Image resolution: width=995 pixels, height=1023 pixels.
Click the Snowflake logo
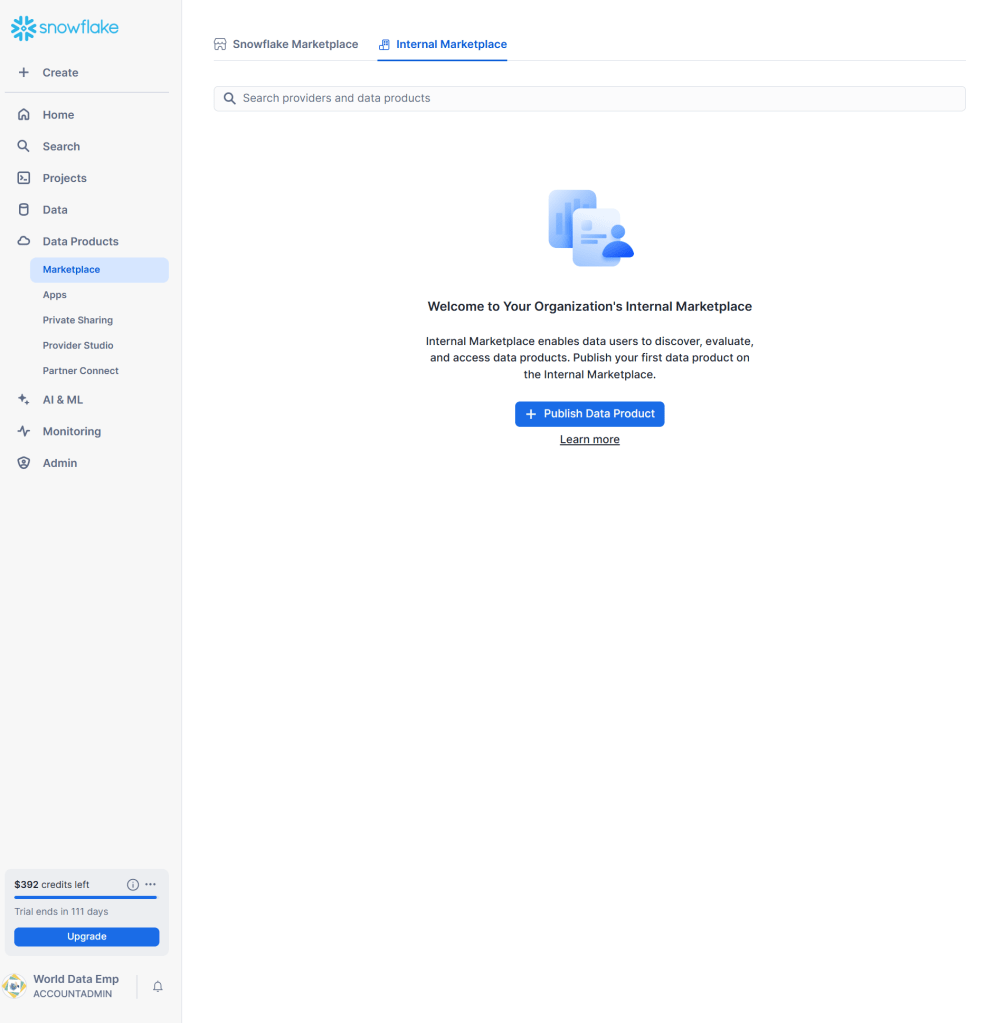point(64,28)
